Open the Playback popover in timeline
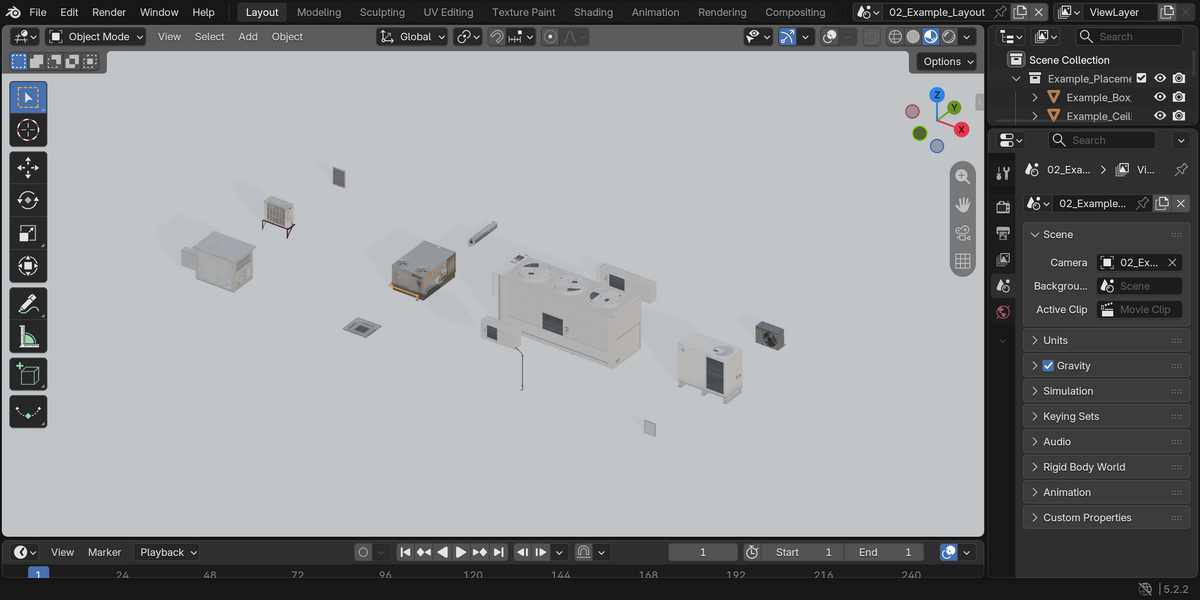This screenshot has height=600, width=1200. pyautogui.click(x=167, y=552)
